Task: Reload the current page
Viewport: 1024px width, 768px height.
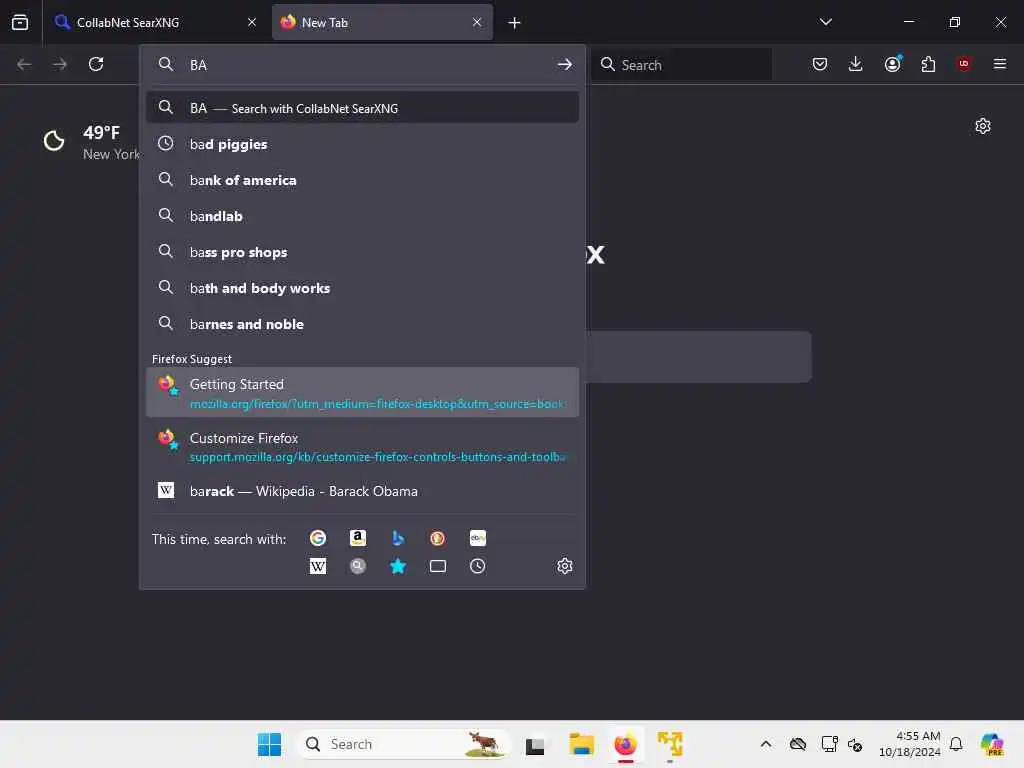Action: tap(96, 64)
